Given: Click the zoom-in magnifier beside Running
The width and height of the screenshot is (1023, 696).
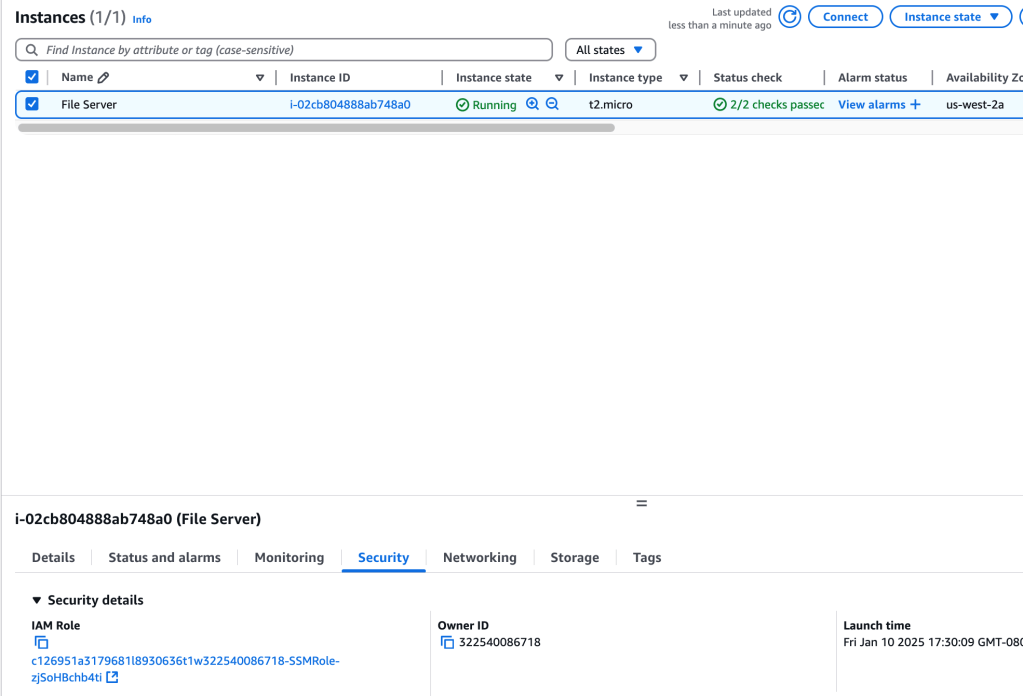Looking at the screenshot, I should (532, 104).
